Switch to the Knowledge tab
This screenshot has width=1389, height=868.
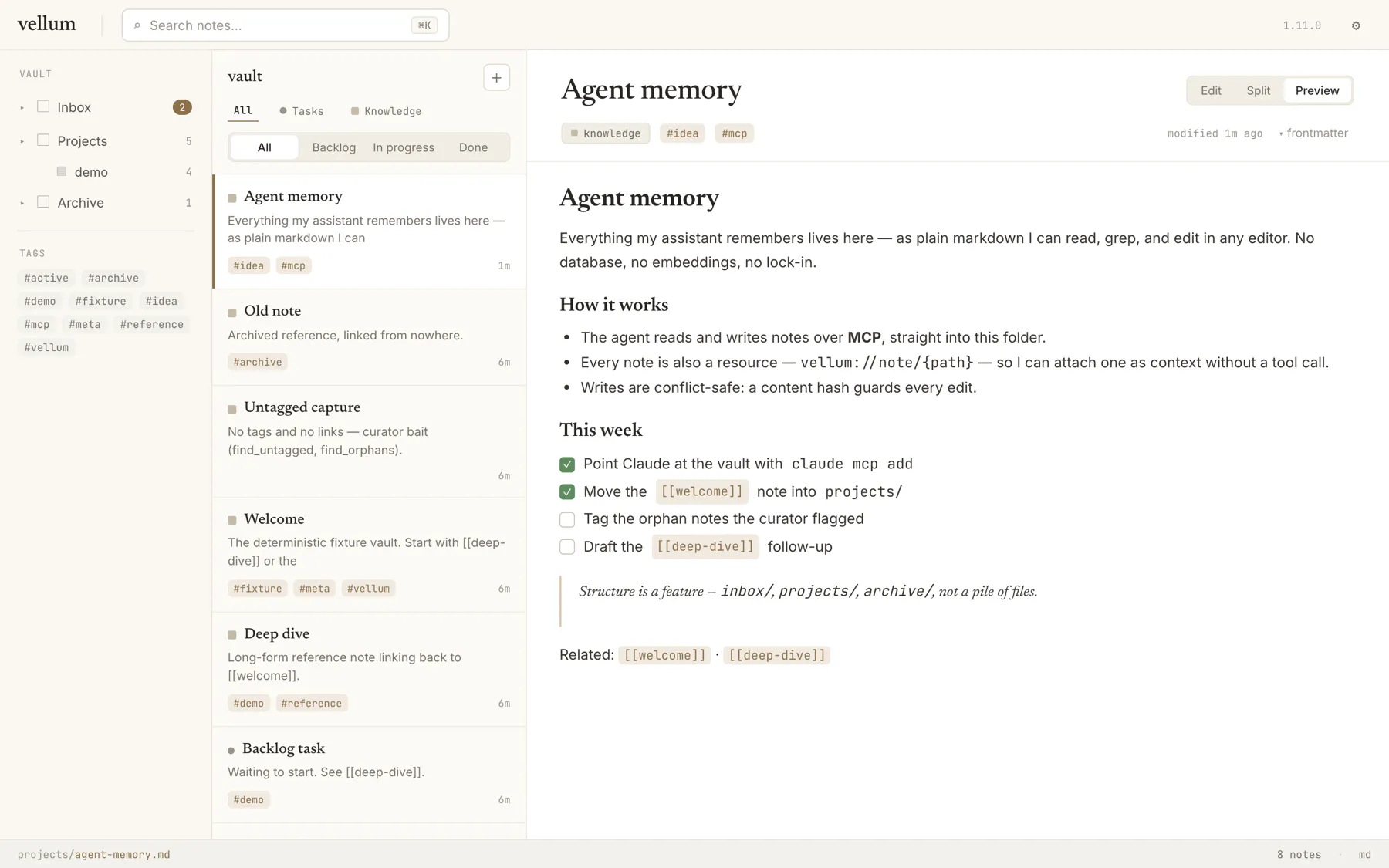point(386,111)
